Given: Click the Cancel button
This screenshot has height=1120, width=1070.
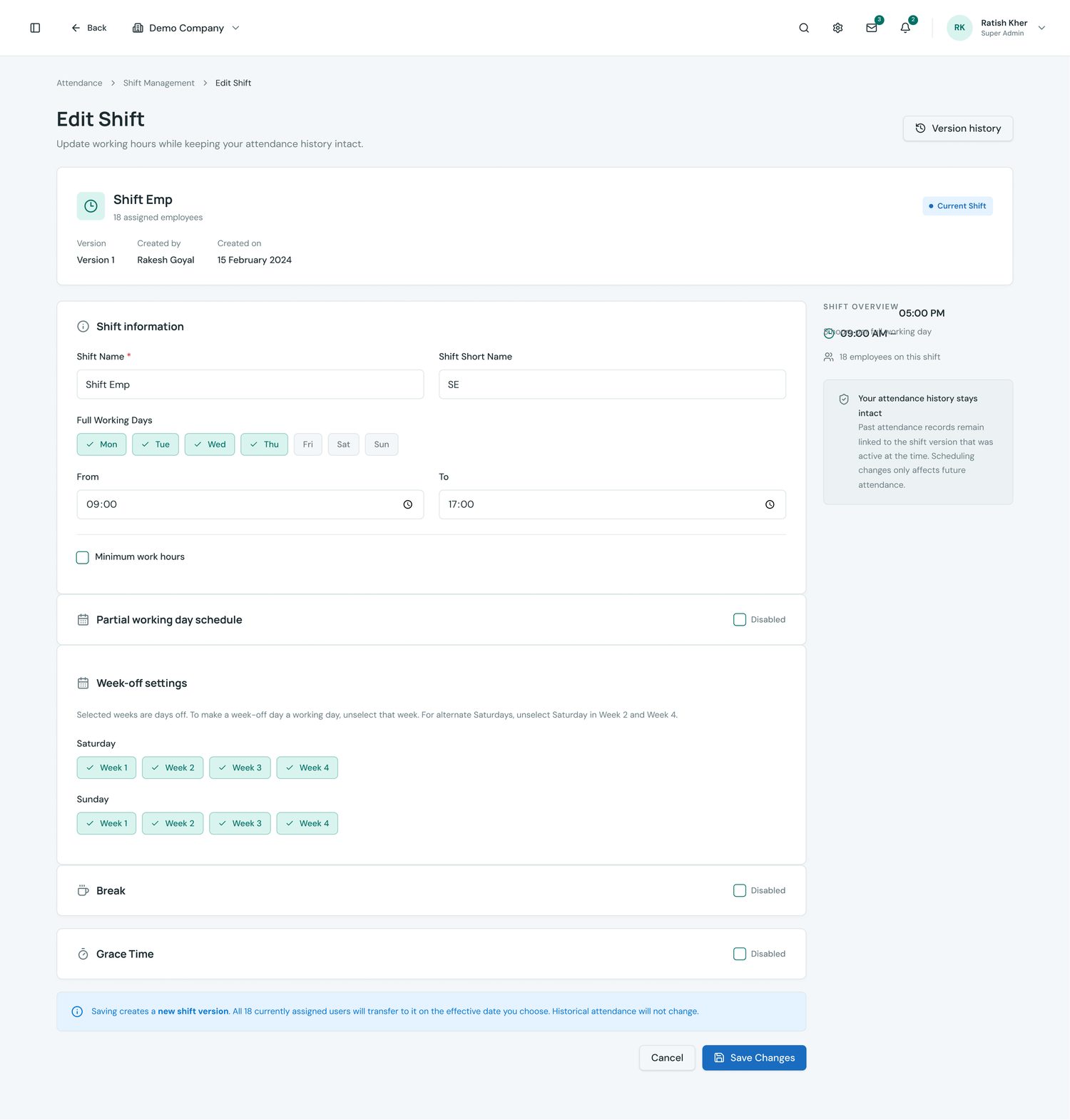Looking at the screenshot, I should click(667, 1058).
